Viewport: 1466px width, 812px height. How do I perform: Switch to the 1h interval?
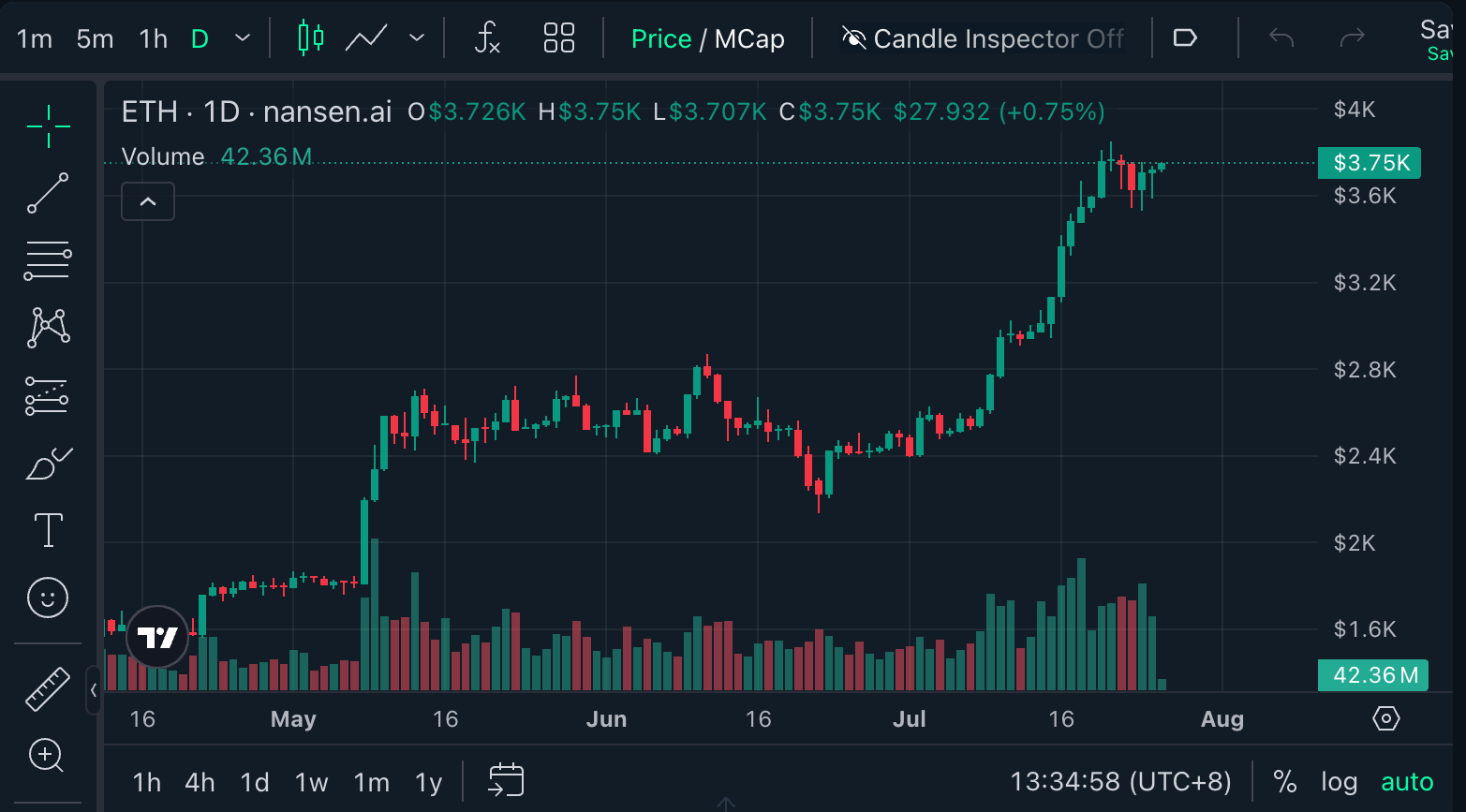[x=153, y=38]
